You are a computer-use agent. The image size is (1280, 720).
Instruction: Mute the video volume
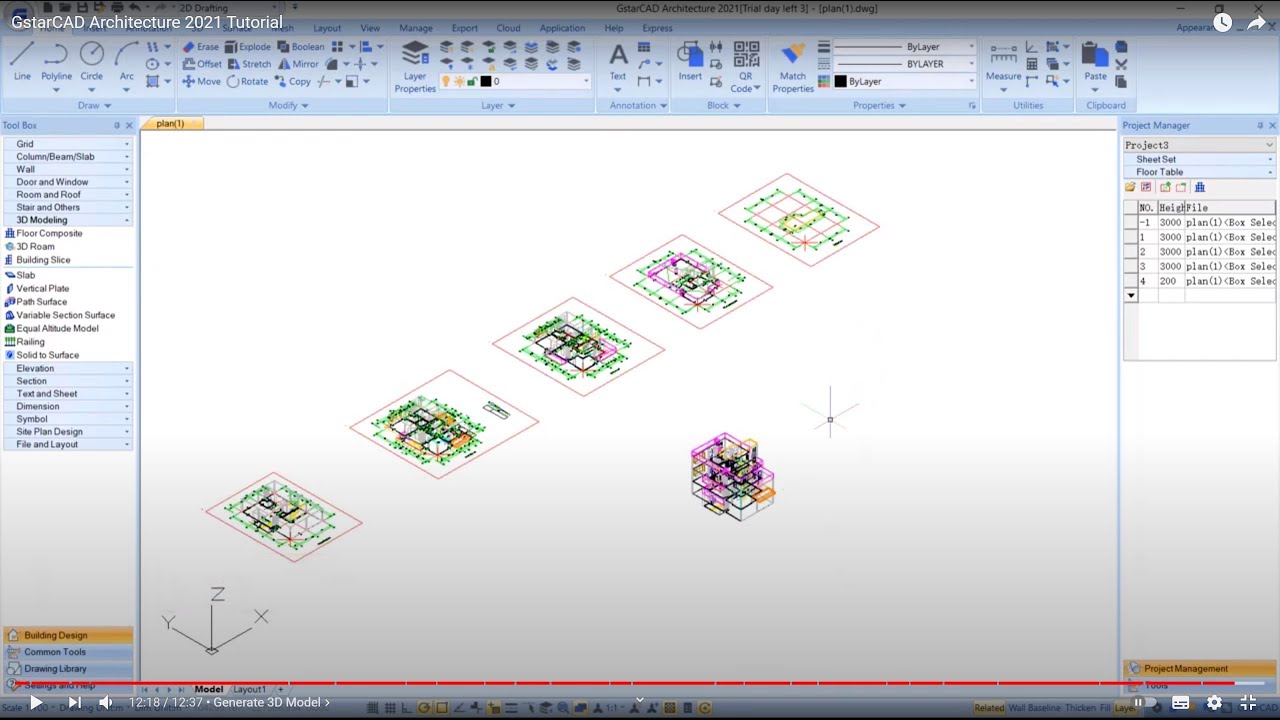[x=105, y=702]
